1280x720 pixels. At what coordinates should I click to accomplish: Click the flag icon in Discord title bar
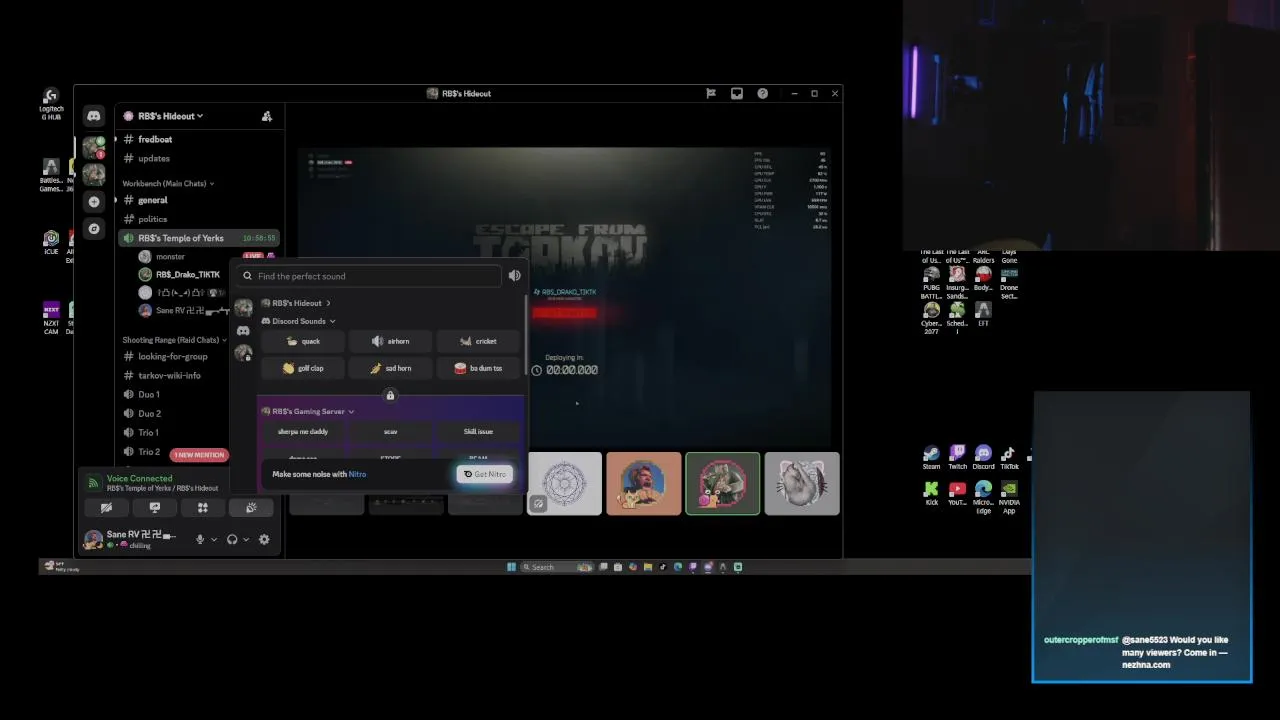(x=711, y=93)
